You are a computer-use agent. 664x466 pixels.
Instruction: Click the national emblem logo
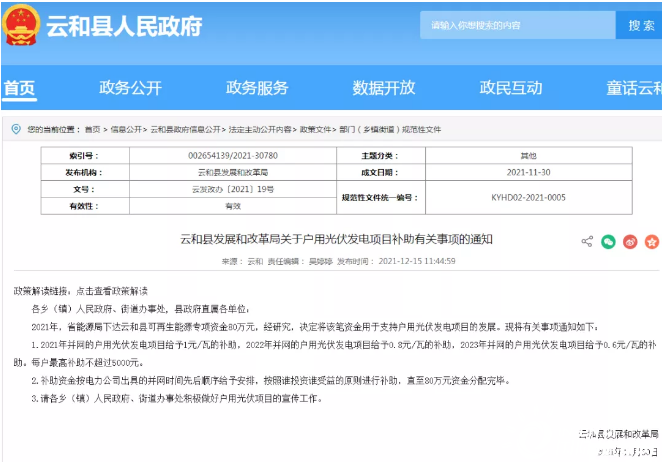tap(21, 26)
